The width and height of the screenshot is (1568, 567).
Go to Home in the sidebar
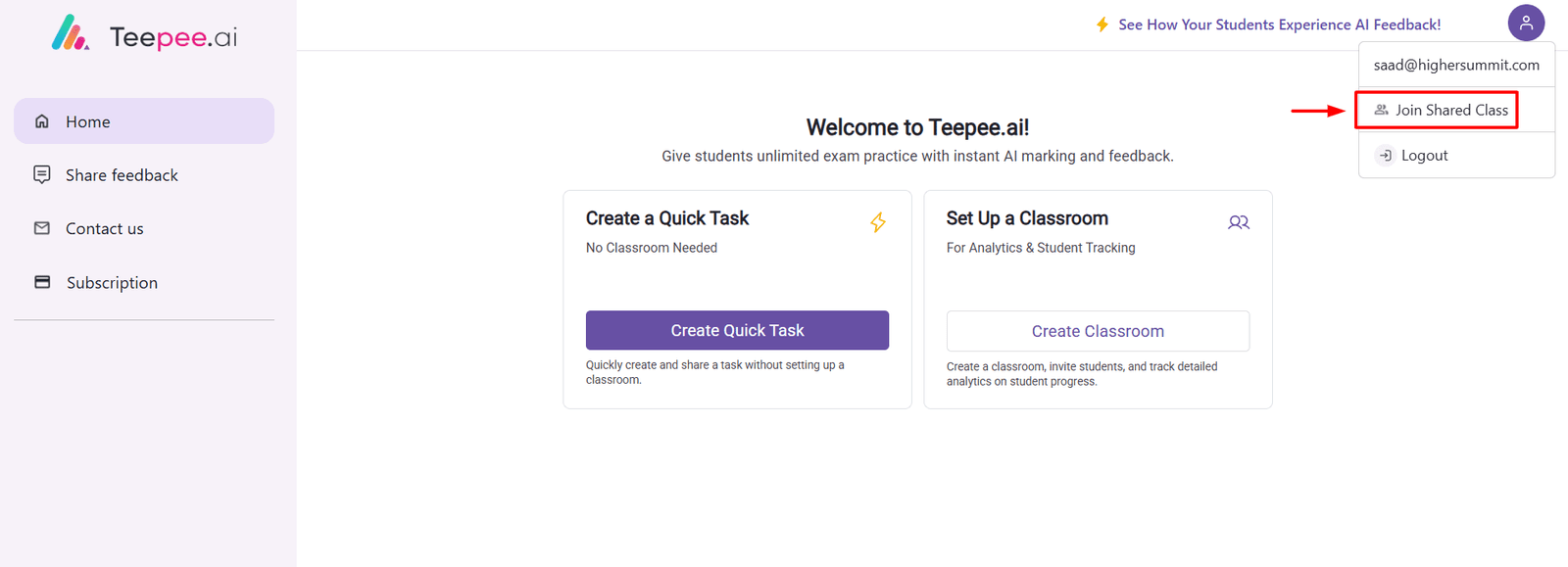(x=144, y=121)
